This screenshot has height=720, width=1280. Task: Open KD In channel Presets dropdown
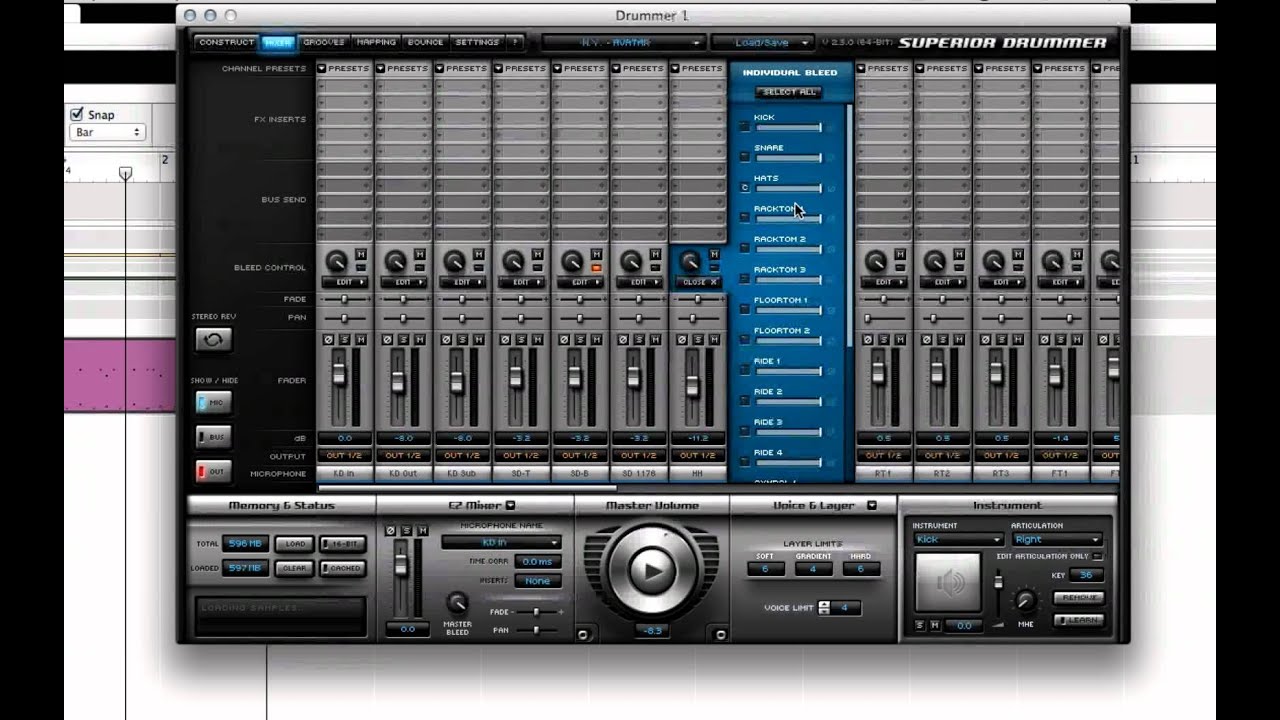coord(343,68)
